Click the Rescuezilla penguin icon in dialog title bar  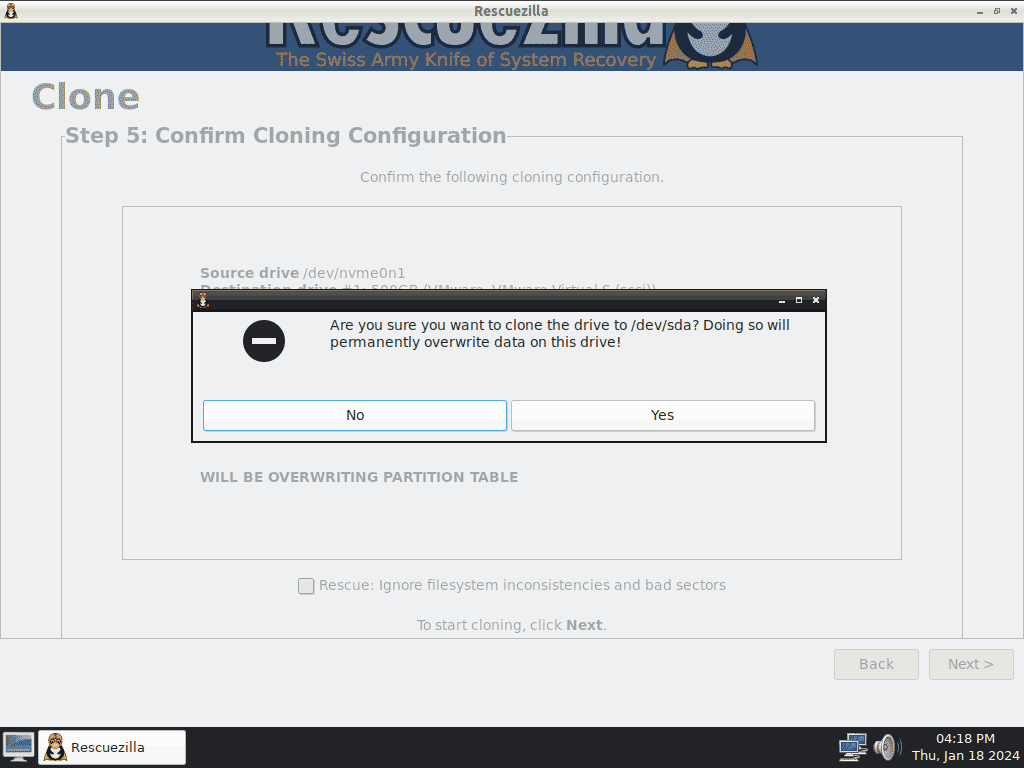203,300
